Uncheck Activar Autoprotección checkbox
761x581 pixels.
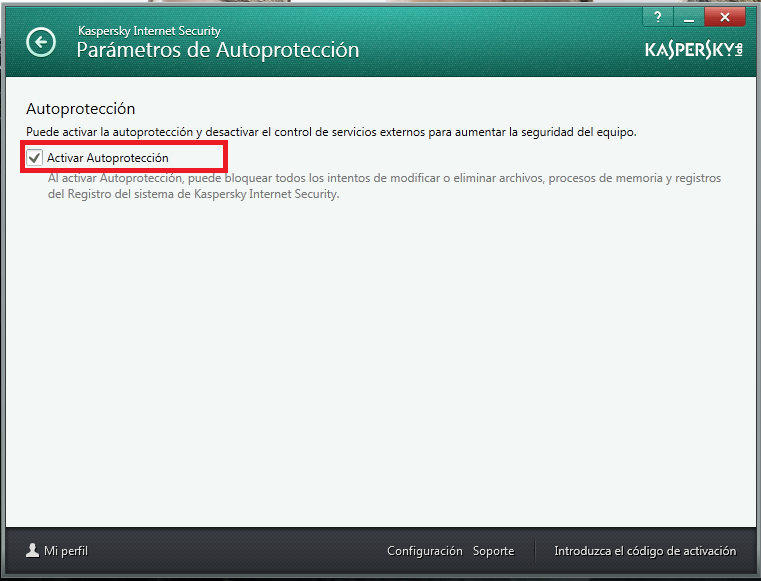click(34, 158)
